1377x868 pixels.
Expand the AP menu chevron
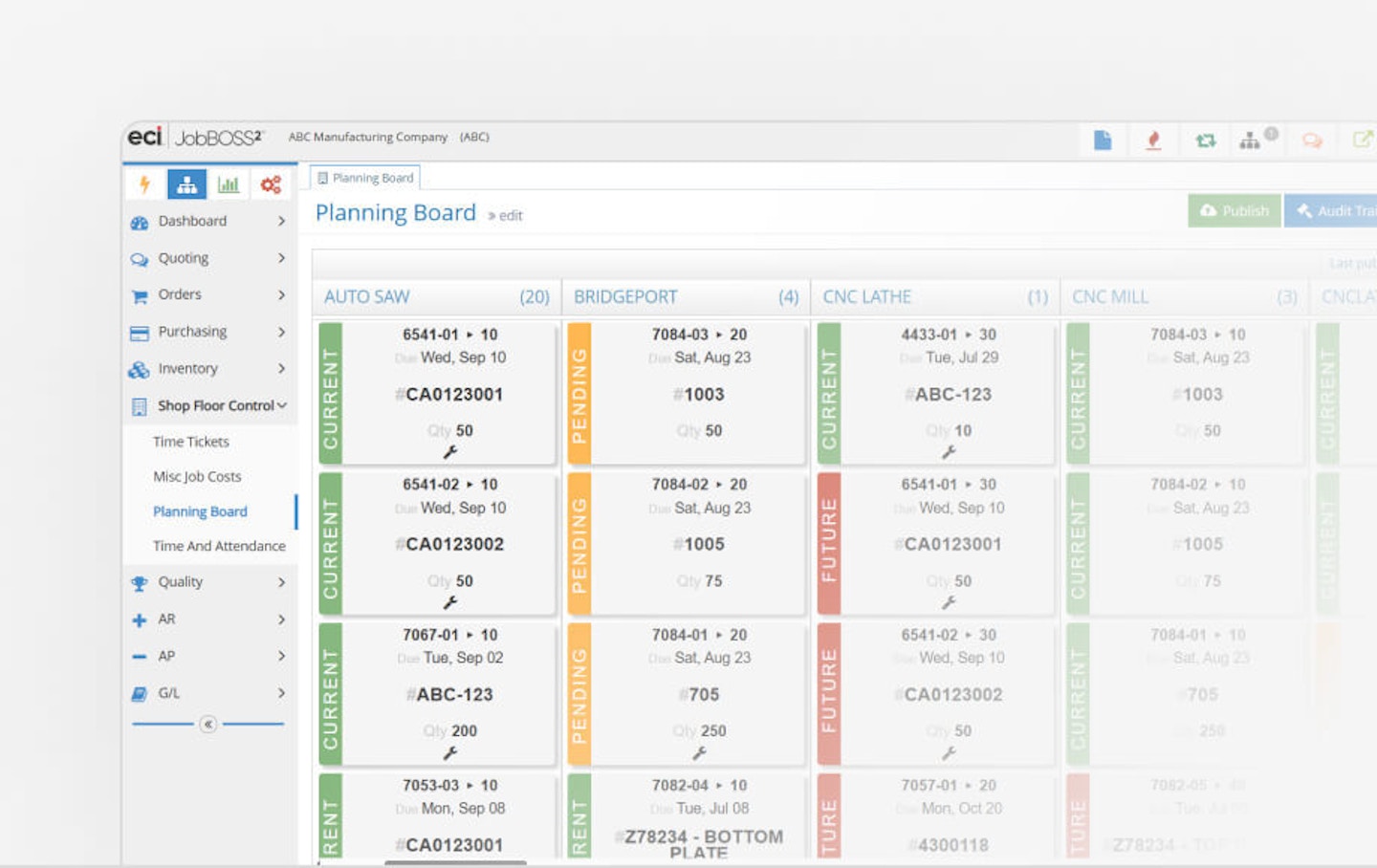click(281, 656)
